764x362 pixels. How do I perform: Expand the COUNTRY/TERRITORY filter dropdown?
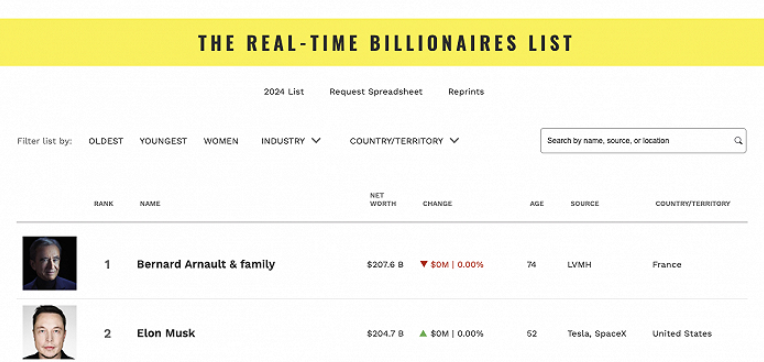point(404,141)
